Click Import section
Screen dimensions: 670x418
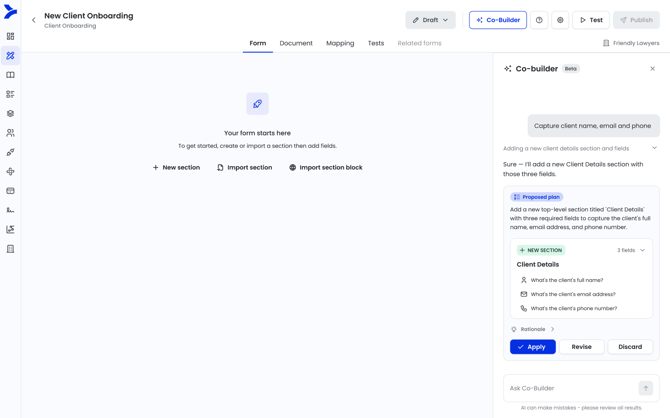point(244,168)
